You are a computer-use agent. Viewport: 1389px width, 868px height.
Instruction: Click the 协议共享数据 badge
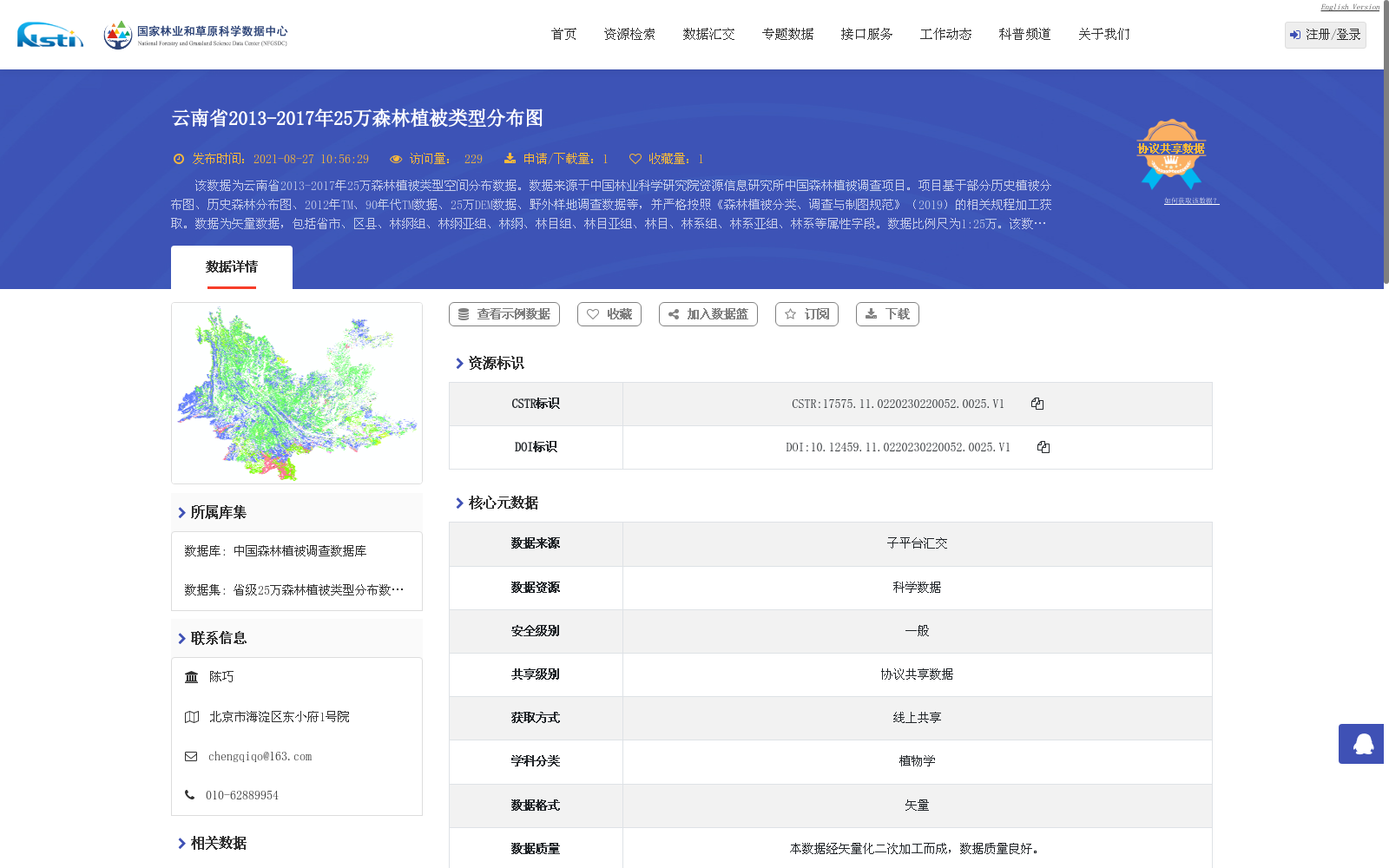tap(1171, 154)
